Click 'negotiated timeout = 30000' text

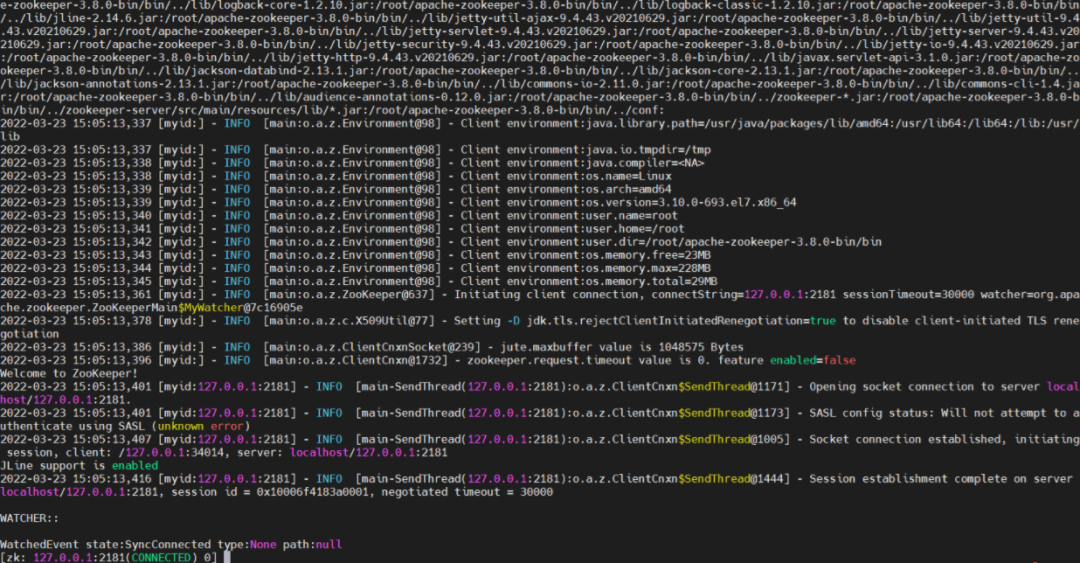point(467,492)
